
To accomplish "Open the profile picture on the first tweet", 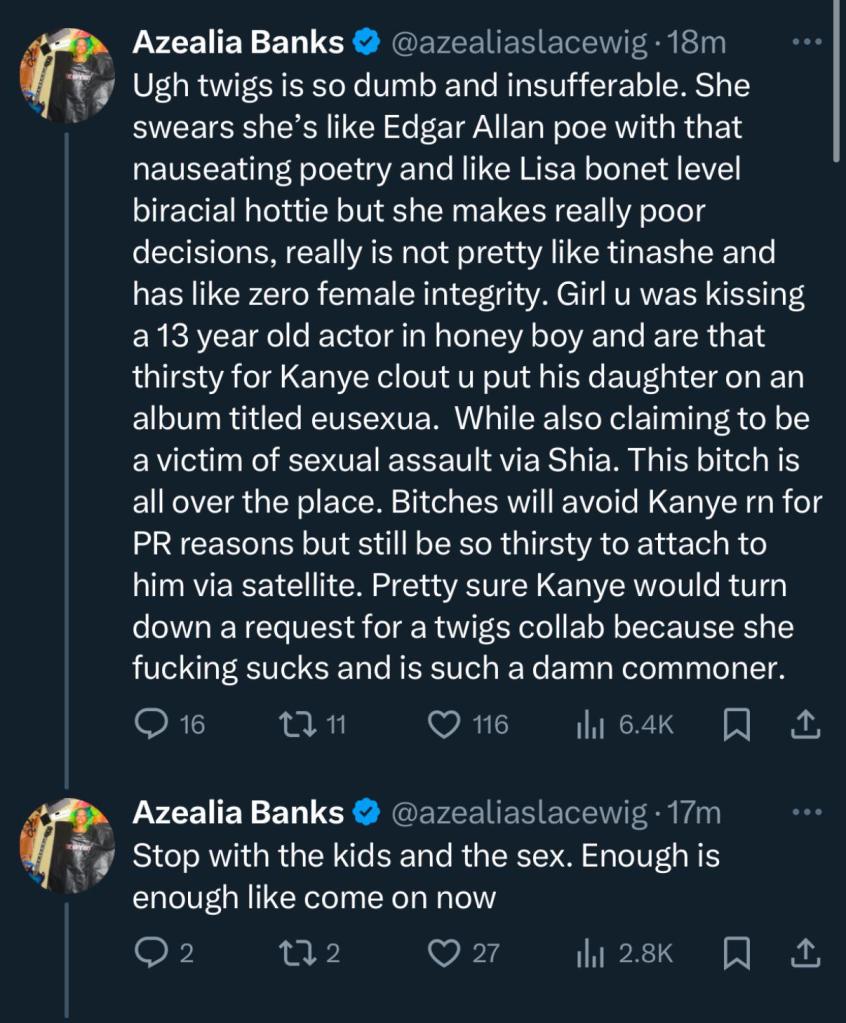I will click(x=68, y=76).
